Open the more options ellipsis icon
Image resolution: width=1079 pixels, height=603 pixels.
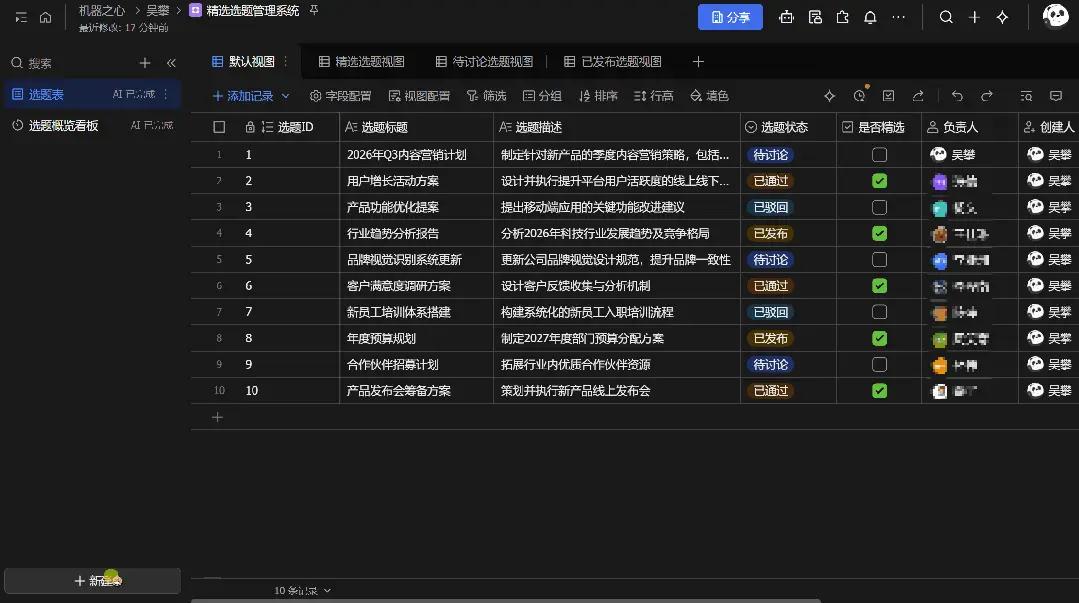(899, 17)
